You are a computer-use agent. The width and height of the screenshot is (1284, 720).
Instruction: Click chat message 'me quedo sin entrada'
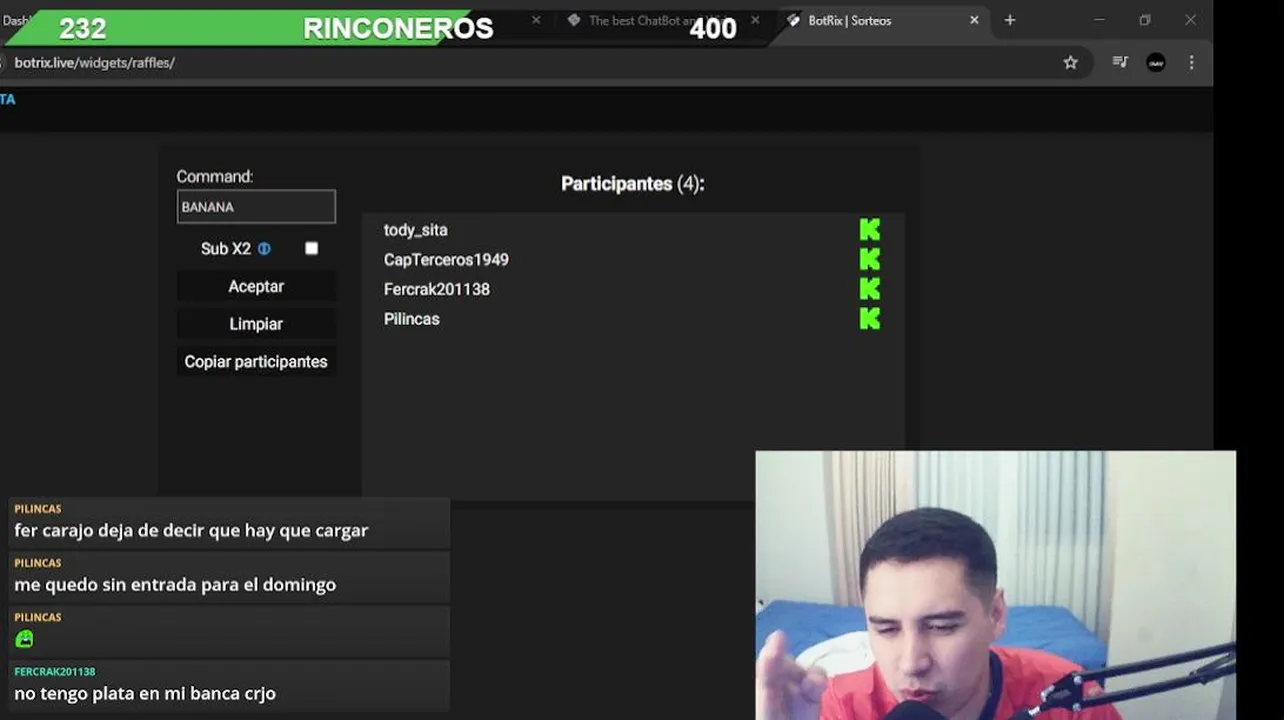175,585
